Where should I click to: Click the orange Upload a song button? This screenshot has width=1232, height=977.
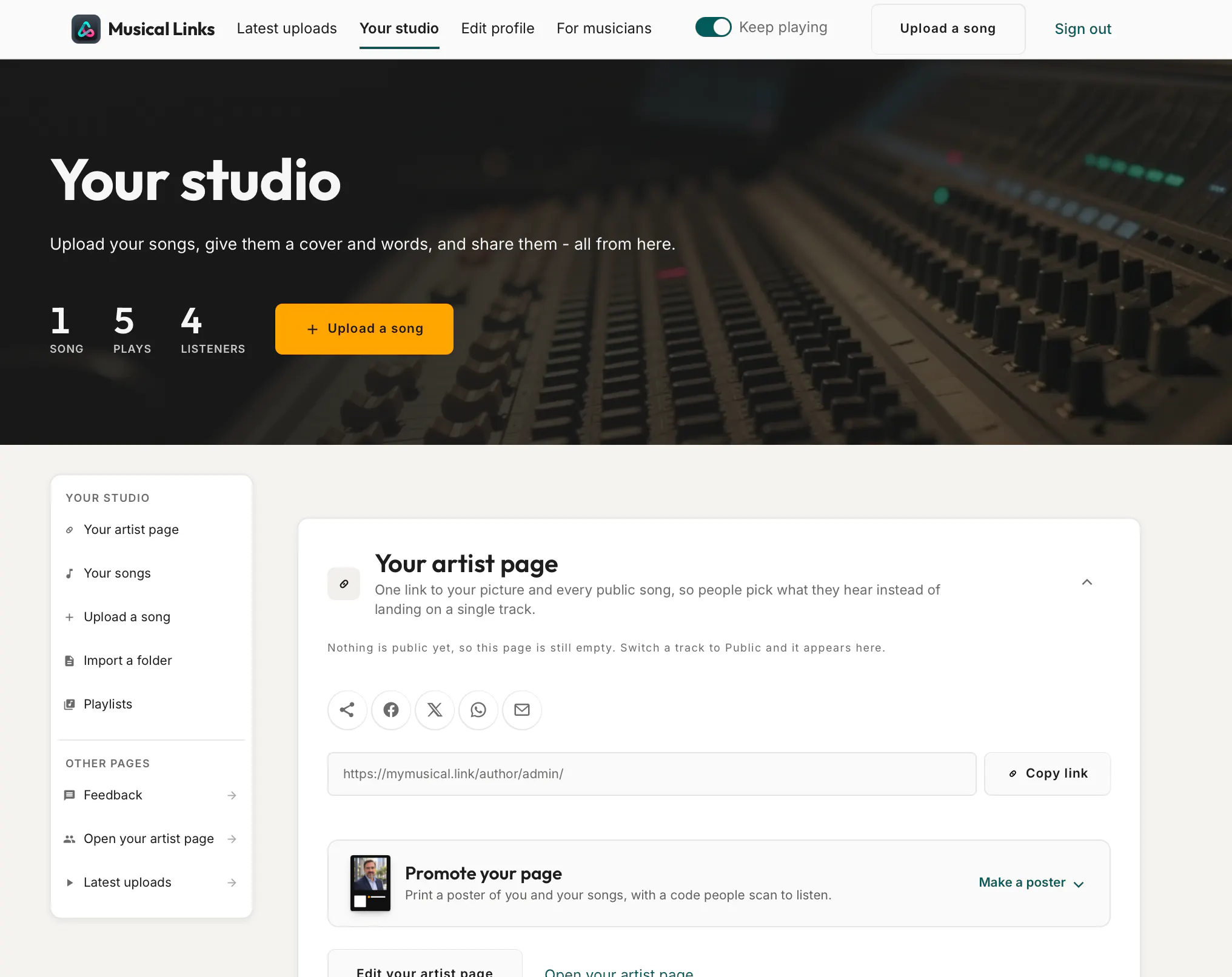coord(364,329)
